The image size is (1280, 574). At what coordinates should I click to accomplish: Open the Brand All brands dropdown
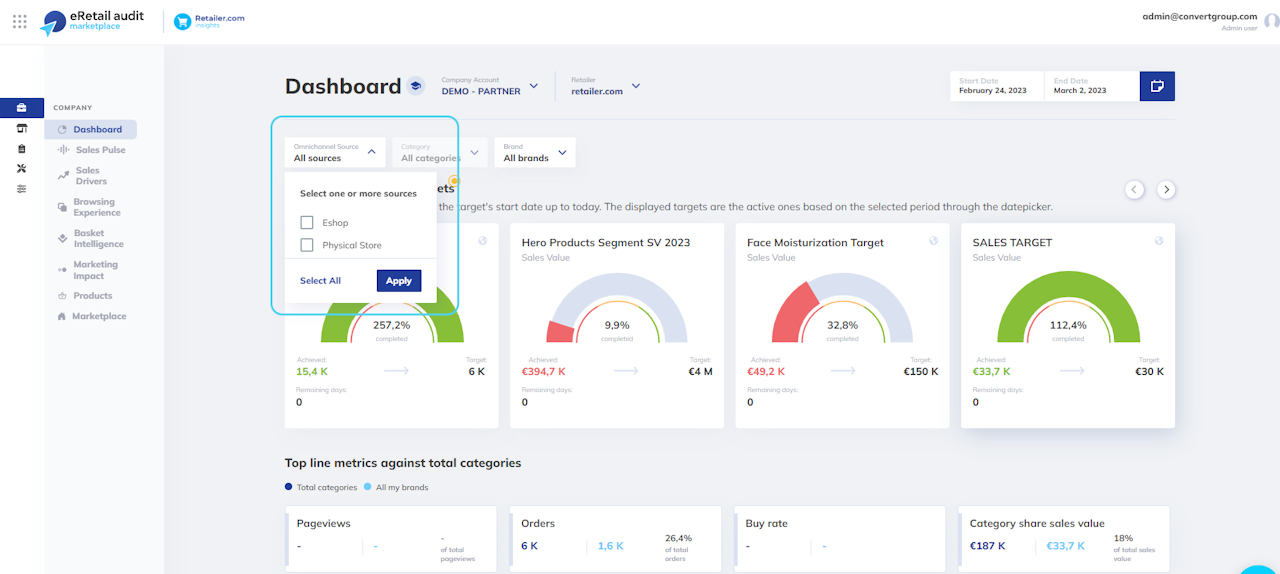click(x=535, y=152)
